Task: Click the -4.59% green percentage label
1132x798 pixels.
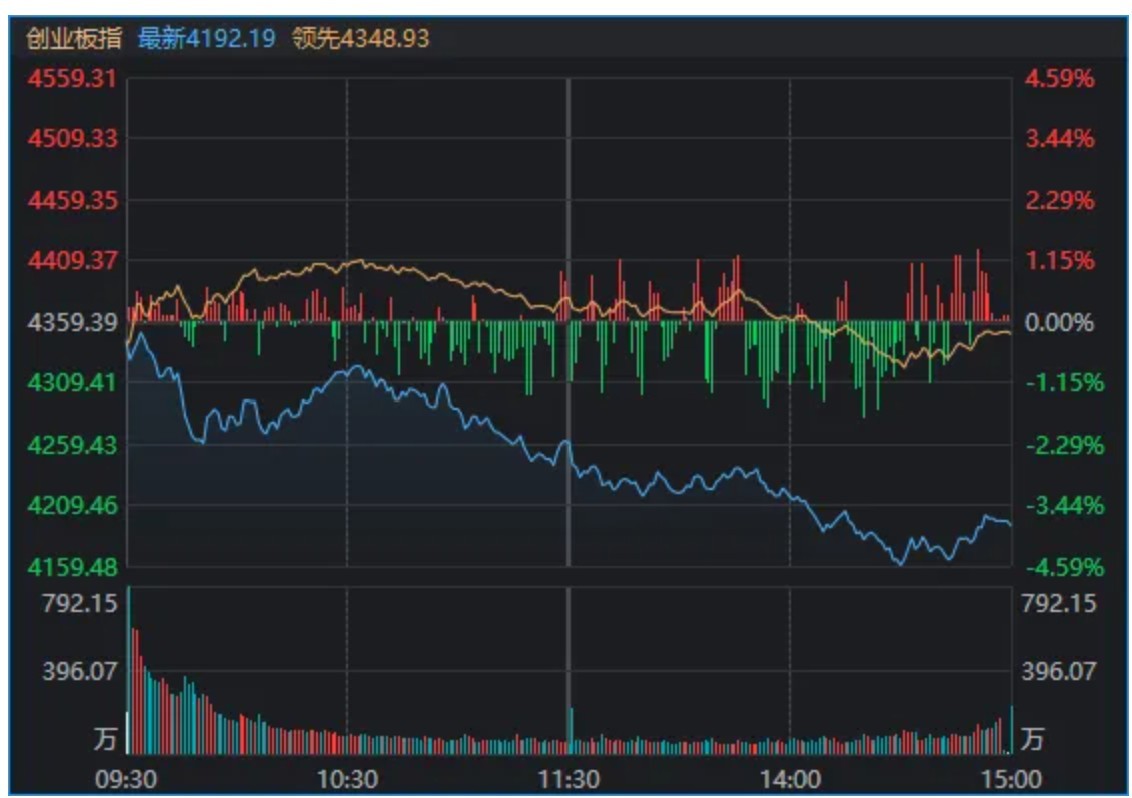Action: tap(1065, 567)
